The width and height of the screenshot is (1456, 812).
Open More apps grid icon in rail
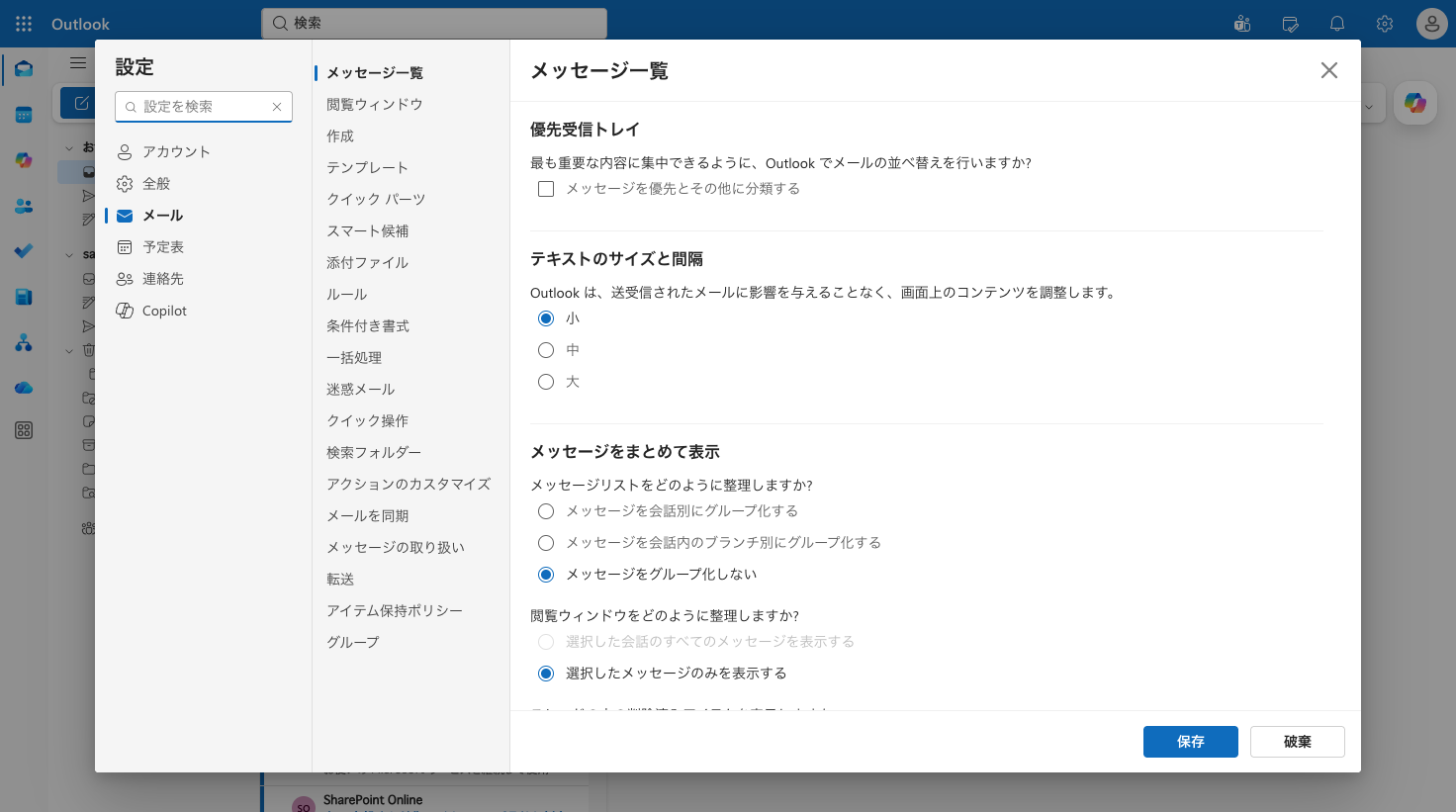point(24,430)
